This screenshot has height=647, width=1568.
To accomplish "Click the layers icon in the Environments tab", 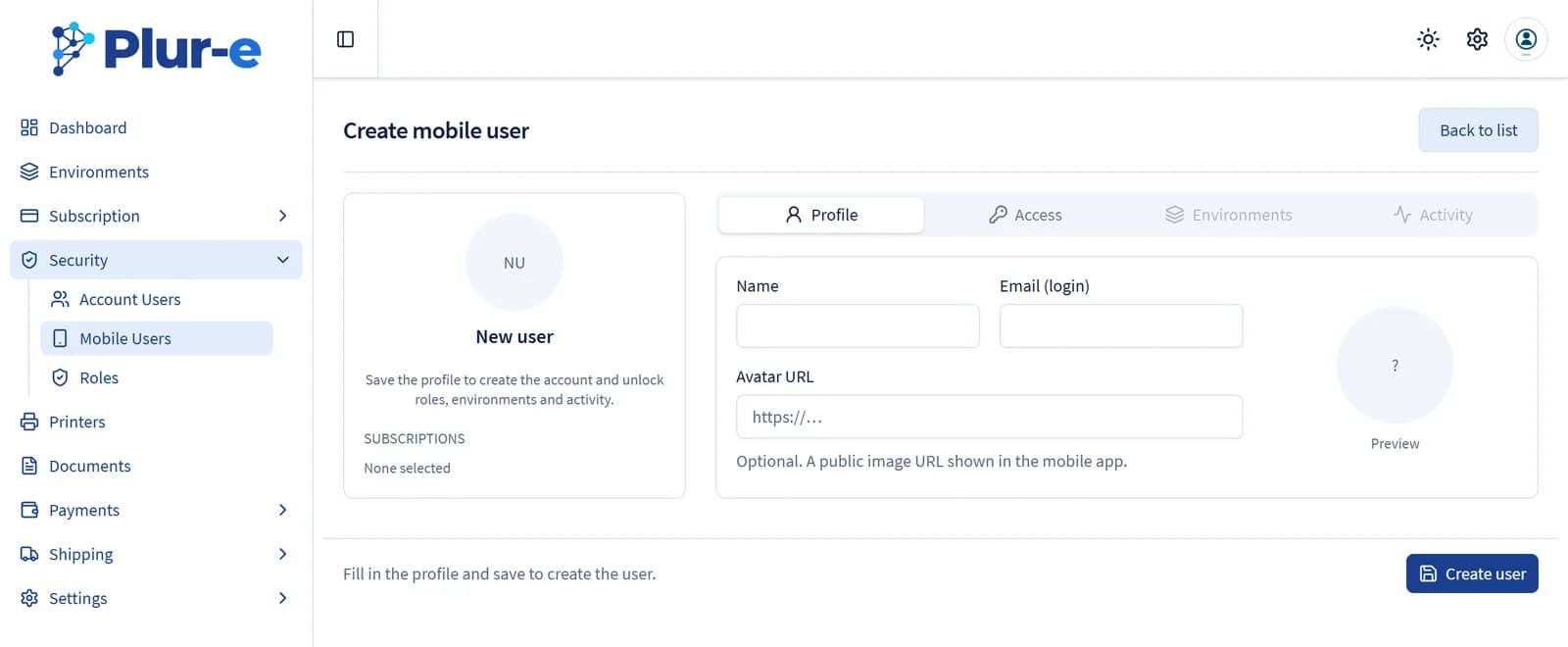I will point(1174,215).
